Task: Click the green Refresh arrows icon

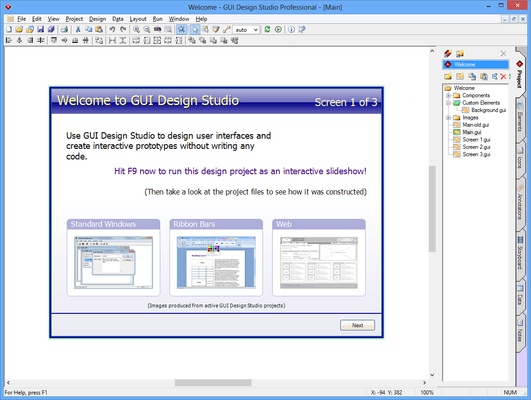Action: point(267,29)
